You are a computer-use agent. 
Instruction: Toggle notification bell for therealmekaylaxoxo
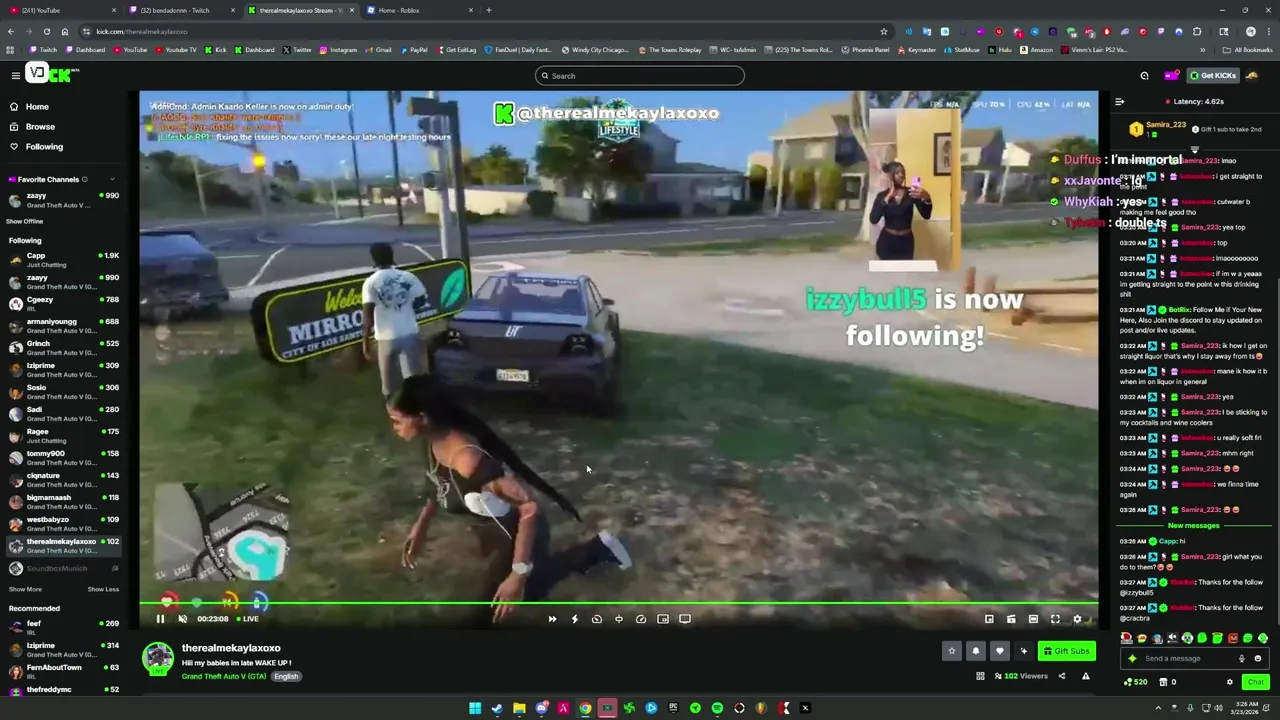[976, 651]
